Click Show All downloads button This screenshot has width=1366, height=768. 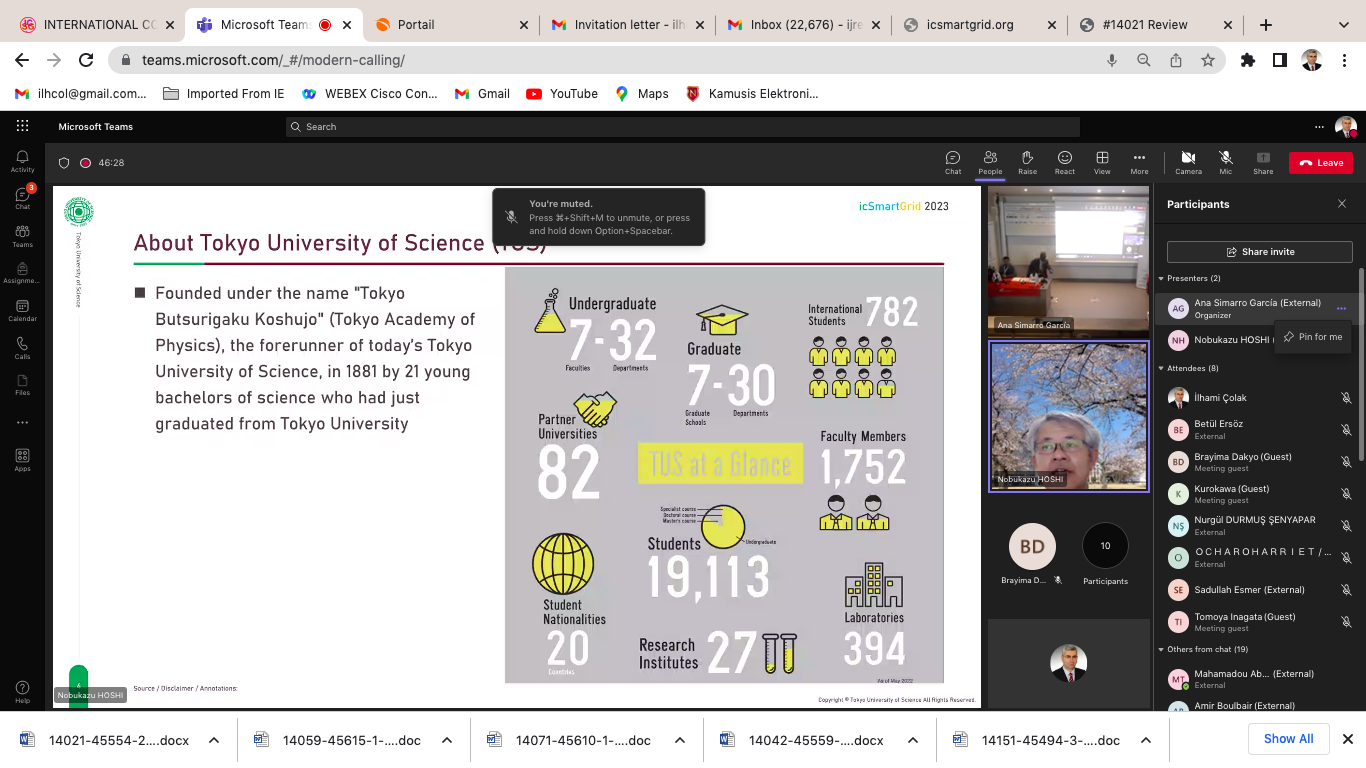click(x=1288, y=739)
